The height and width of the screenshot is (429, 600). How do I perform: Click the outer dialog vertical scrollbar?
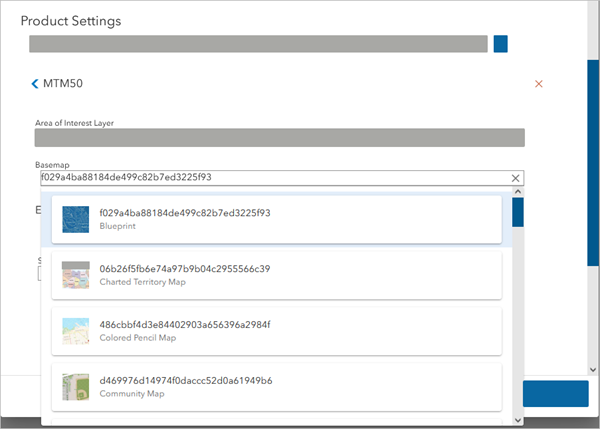pyautogui.click(x=592, y=160)
